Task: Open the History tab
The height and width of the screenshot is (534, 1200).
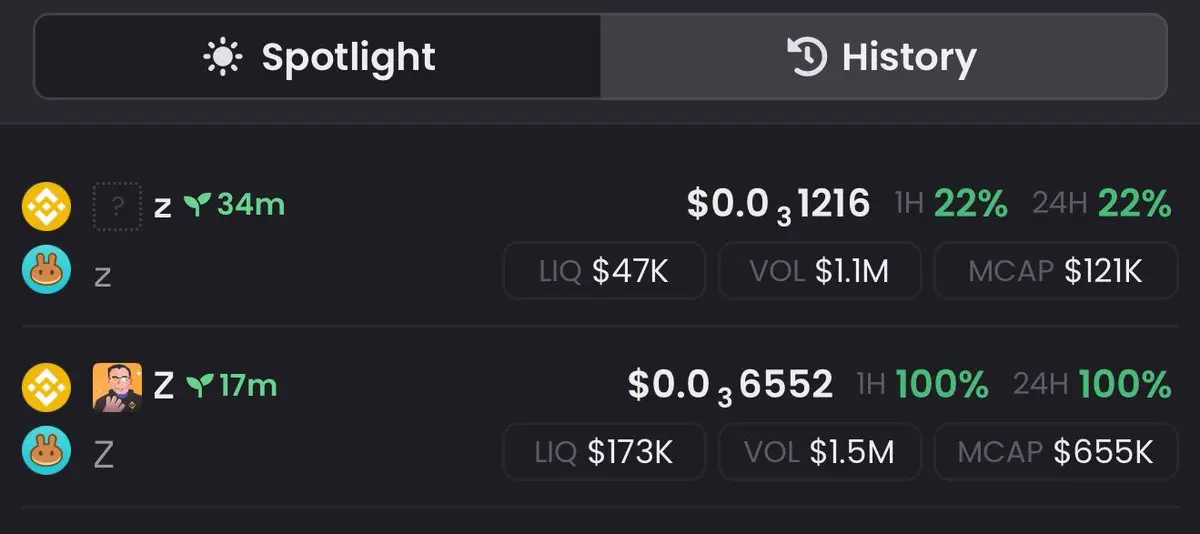Action: [884, 57]
